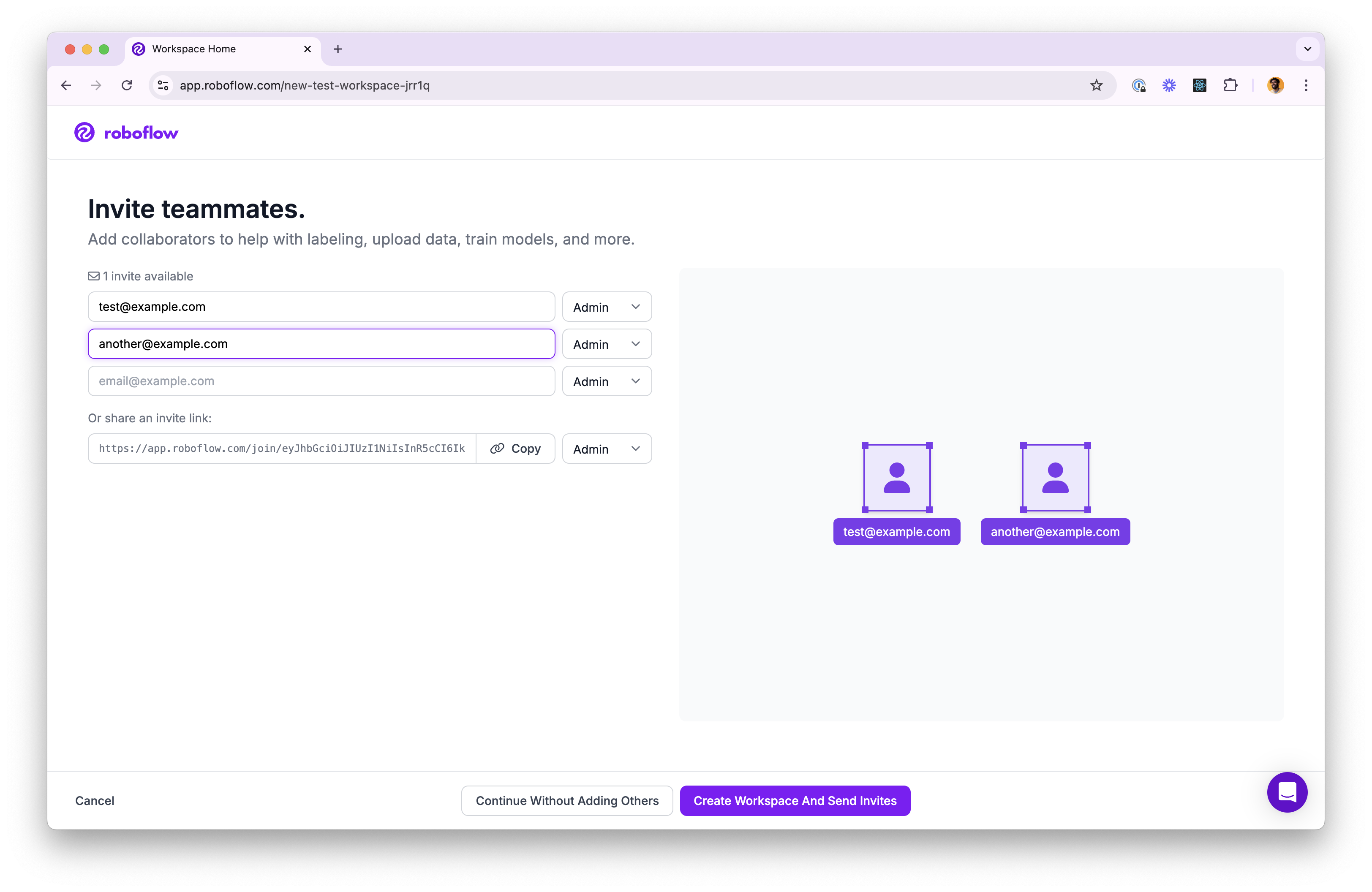1372x892 pixels.
Task: Reload the page with the refresh icon
Action: tap(127, 85)
